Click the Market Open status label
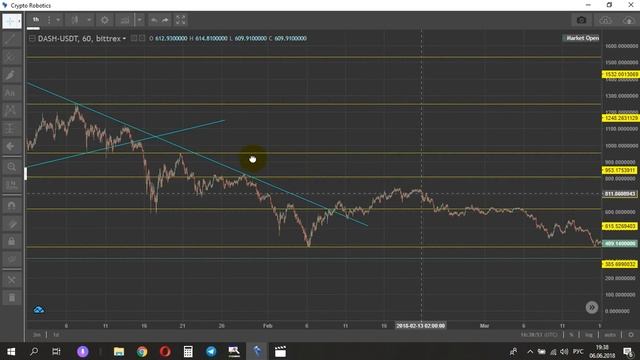 click(x=582, y=38)
